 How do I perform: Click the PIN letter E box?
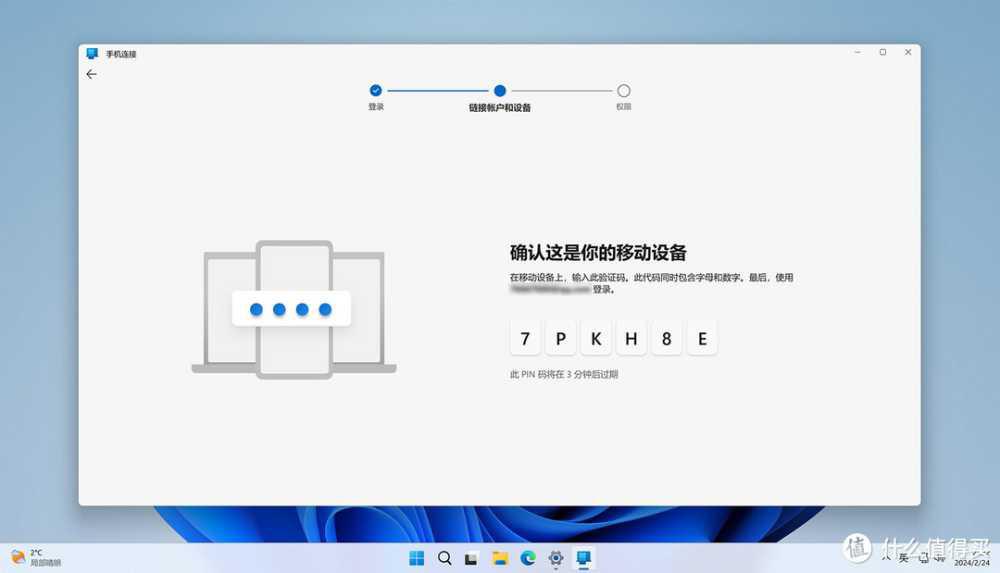tap(702, 338)
